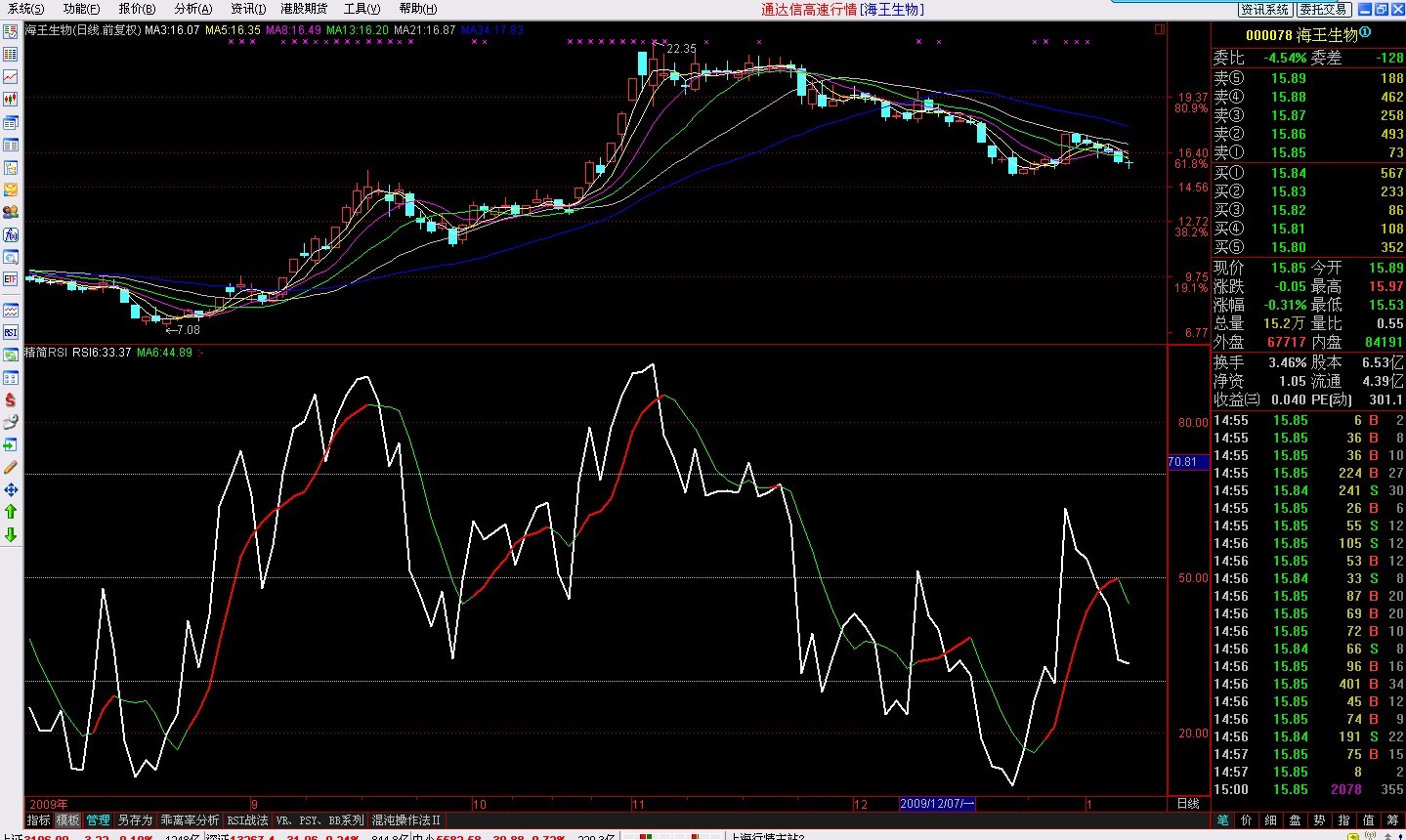Click the document tree sidebar icon

point(11,167)
